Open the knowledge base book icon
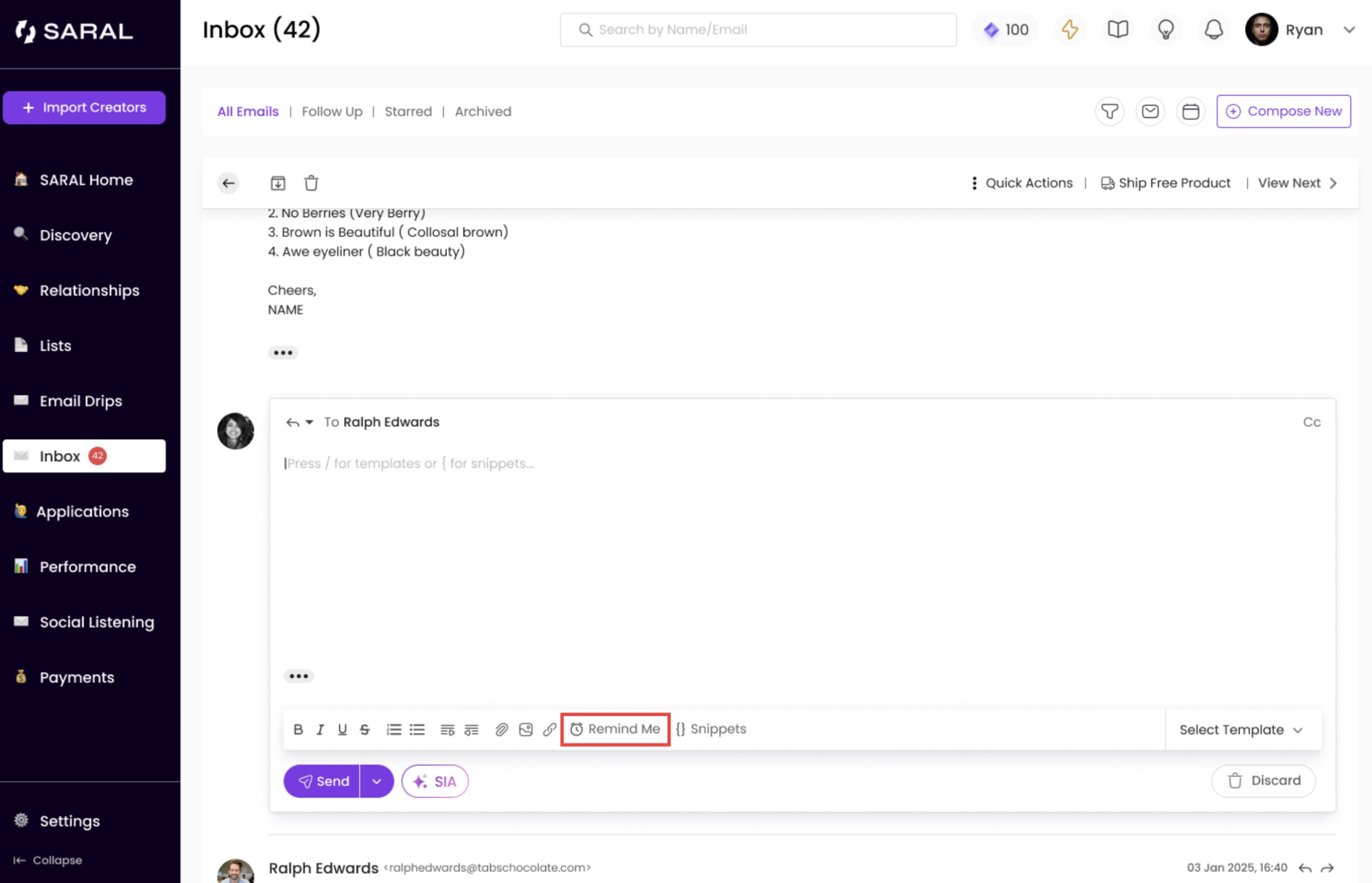 (x=1117, y=29)
